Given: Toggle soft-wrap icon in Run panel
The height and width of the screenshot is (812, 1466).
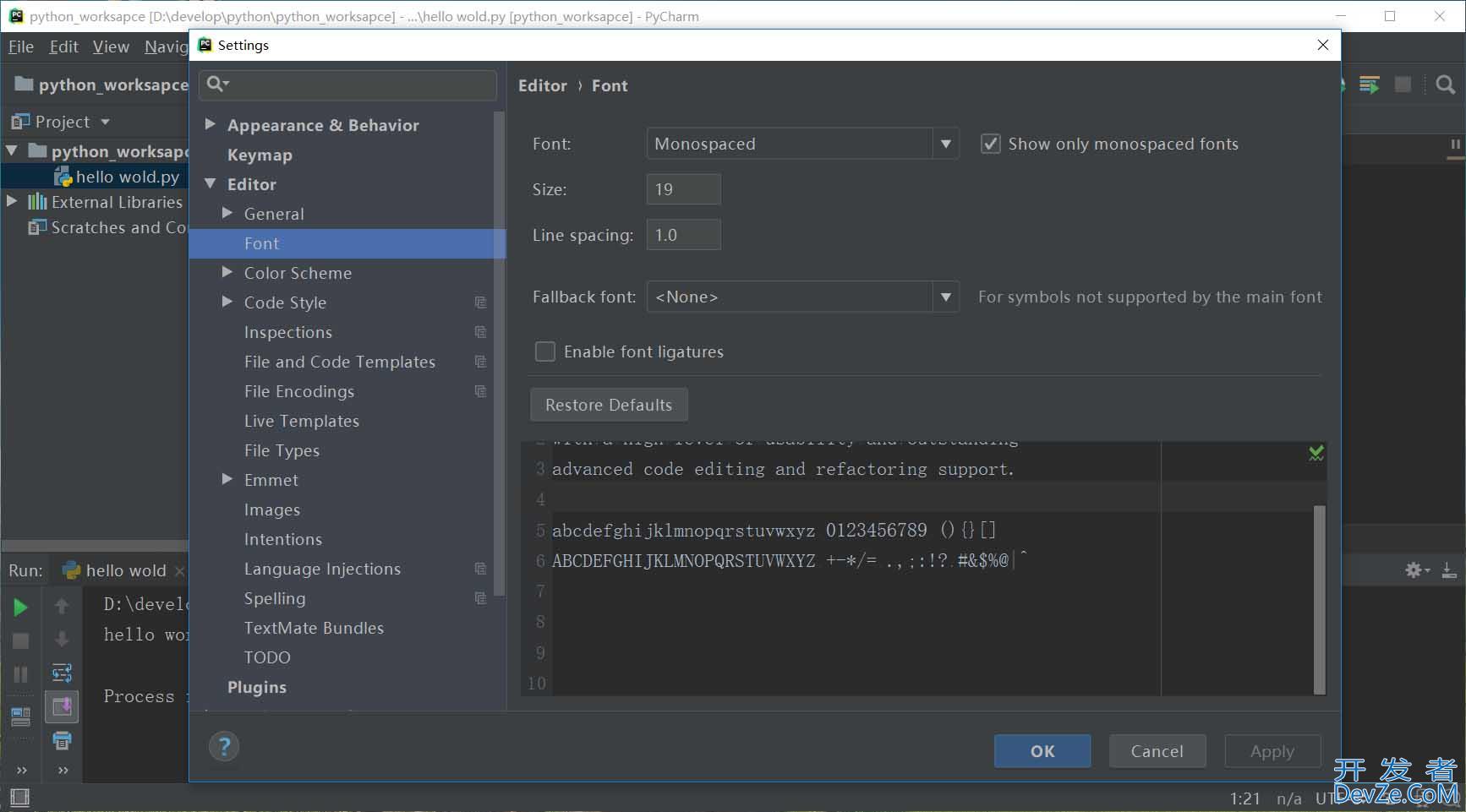Looking at the screenshot, I should (62, 673).
